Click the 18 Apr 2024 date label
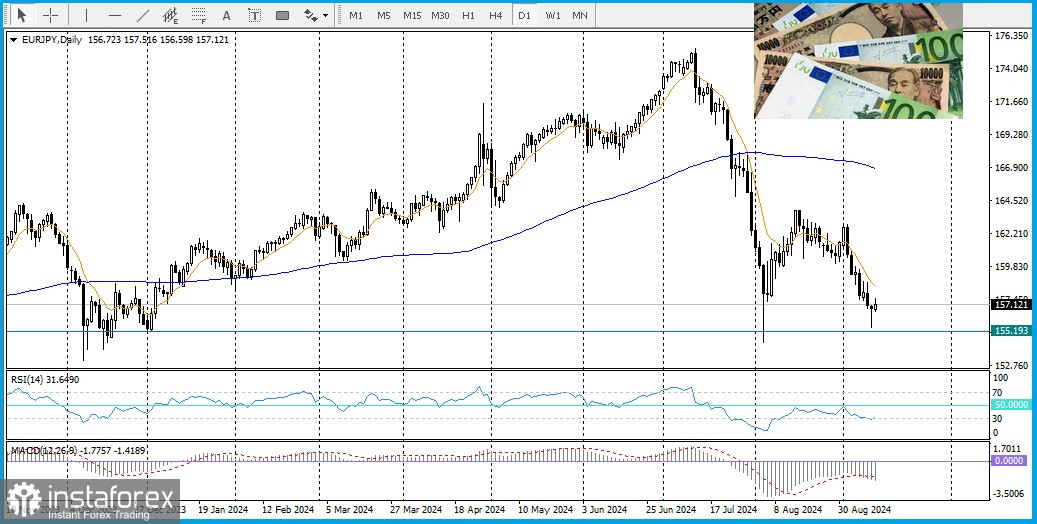 tap(480, 510)
